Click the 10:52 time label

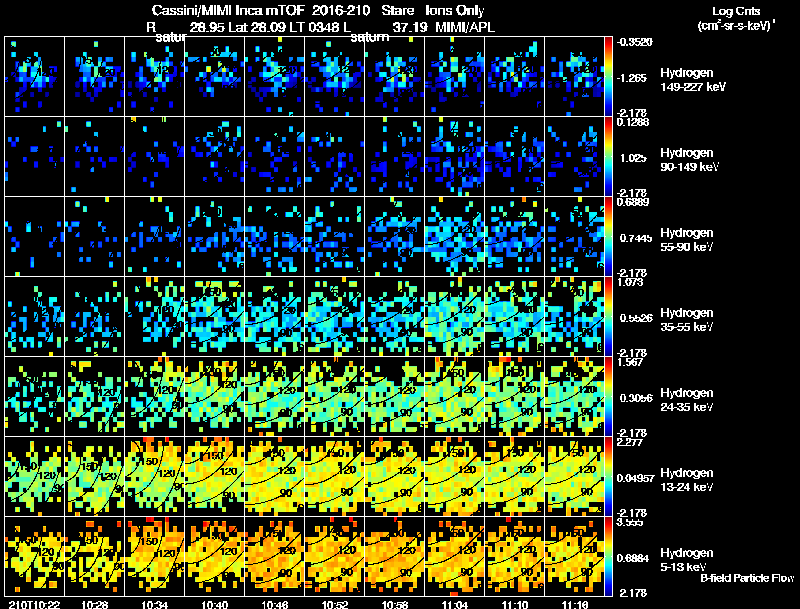[335, 604]
